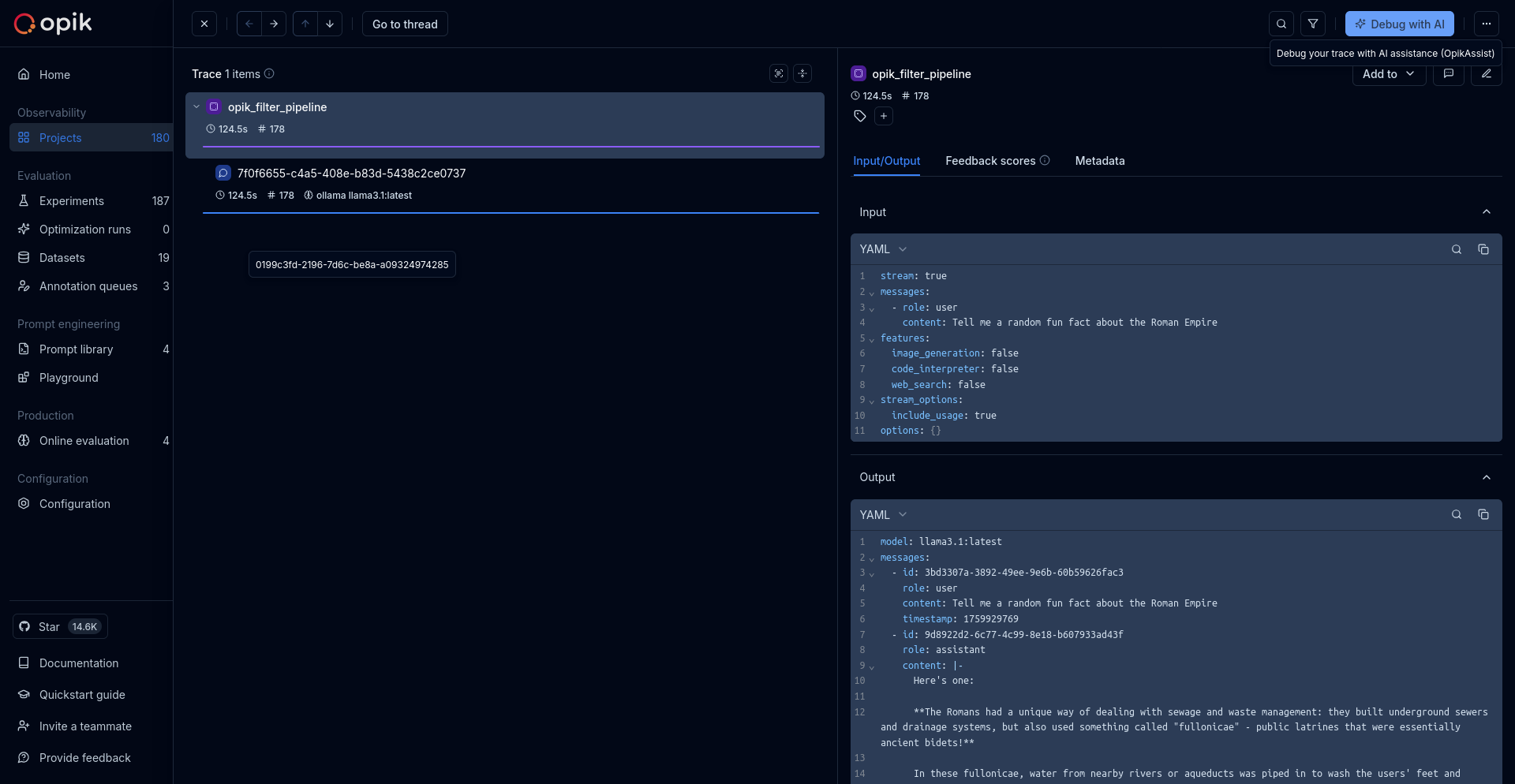1515x784 pixels.
Task: Start 'Debug with AI'
Action: tap(1399, 24)
